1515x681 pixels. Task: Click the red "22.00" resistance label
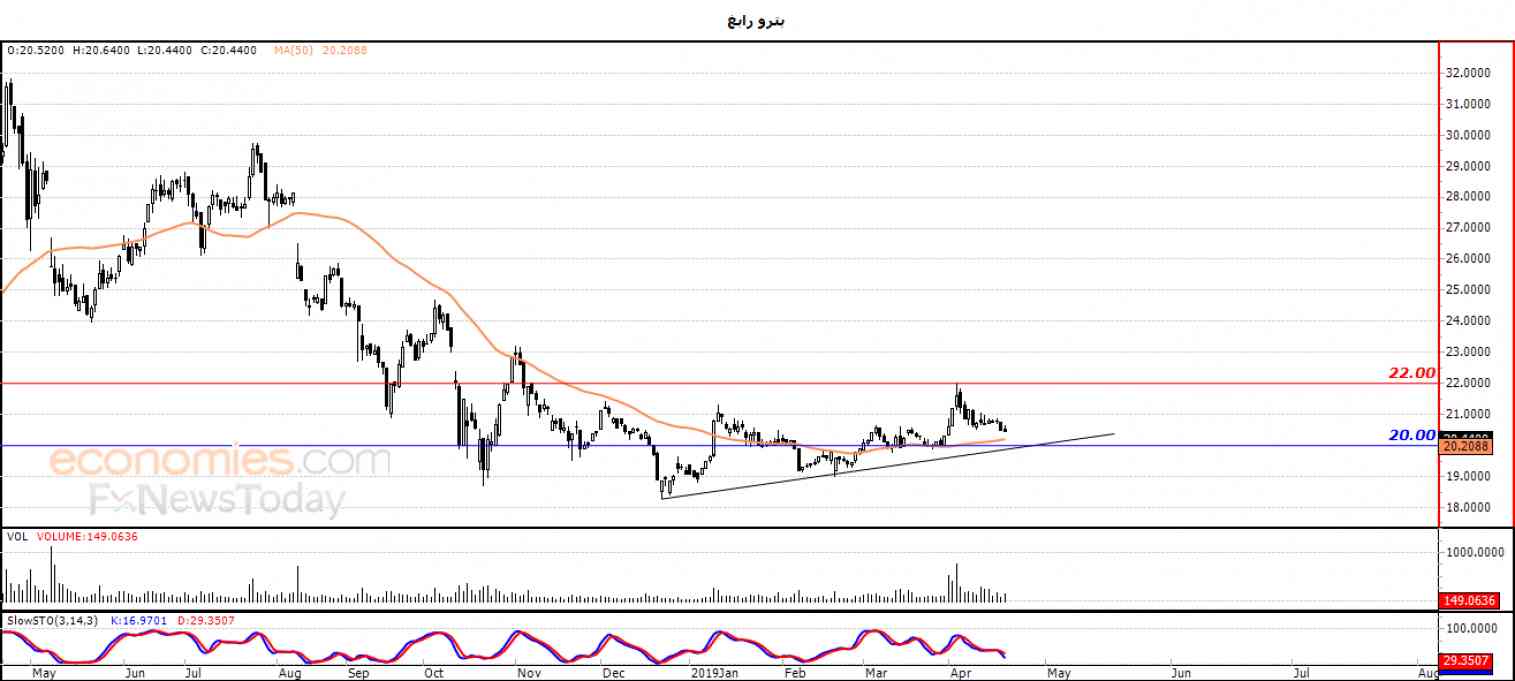tap(1412, 373)
